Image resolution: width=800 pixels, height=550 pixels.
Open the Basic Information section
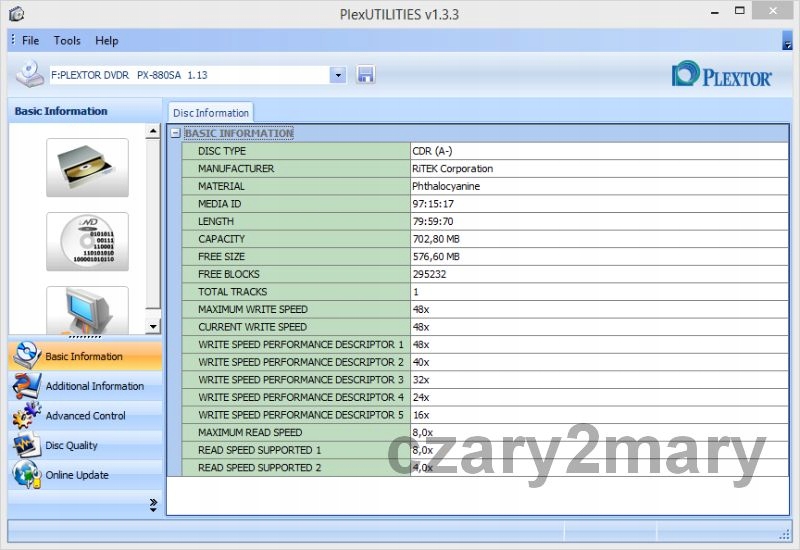point(84,356)
